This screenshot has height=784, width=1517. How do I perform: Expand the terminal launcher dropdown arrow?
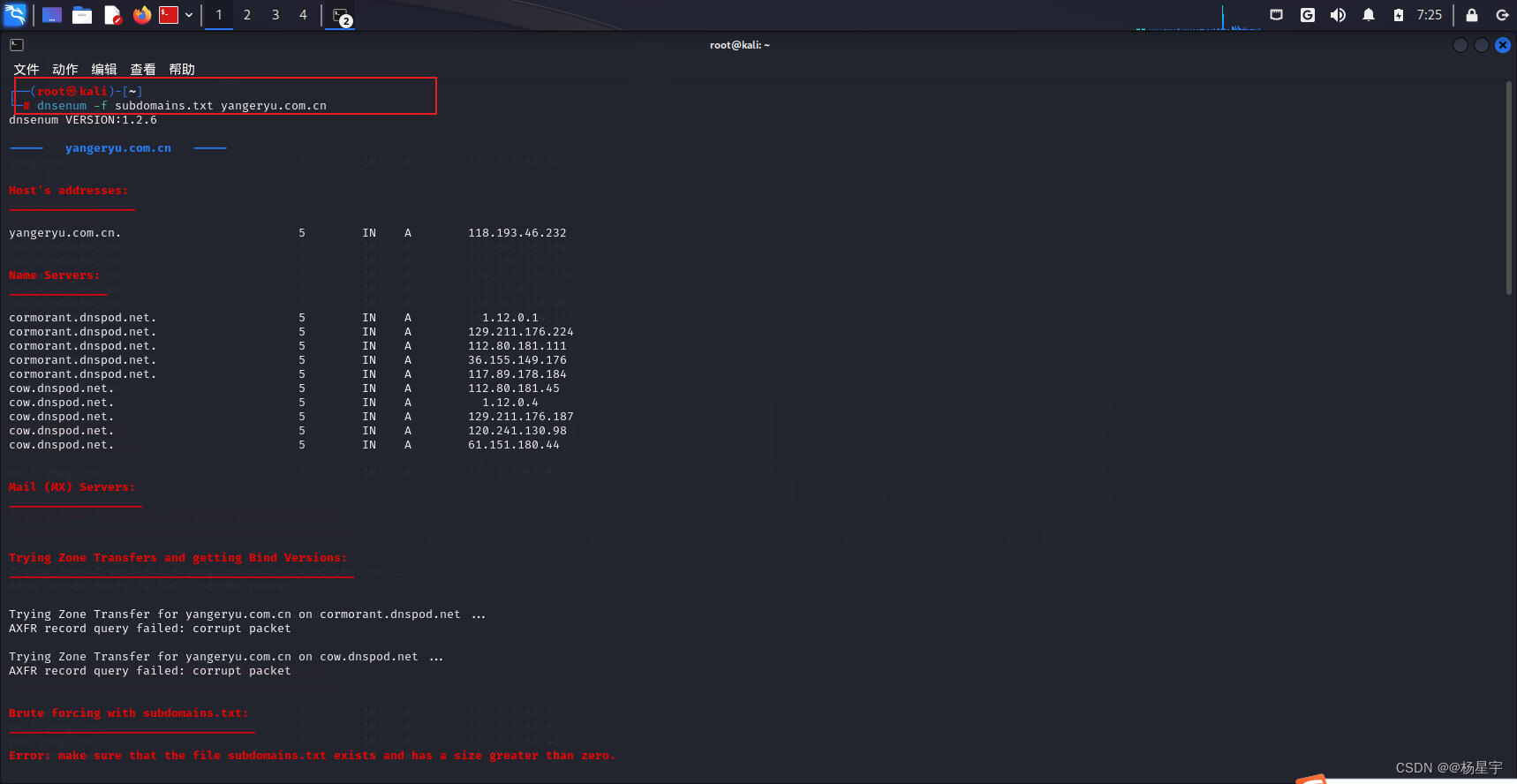(189, 15)
